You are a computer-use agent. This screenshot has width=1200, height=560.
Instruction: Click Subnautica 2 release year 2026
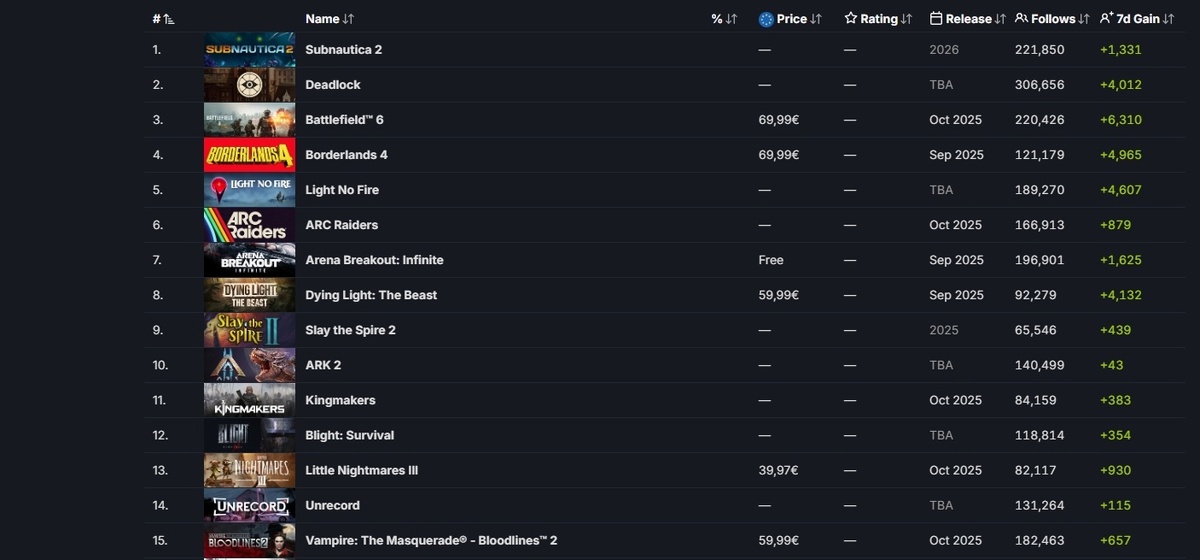coord(943,49)
